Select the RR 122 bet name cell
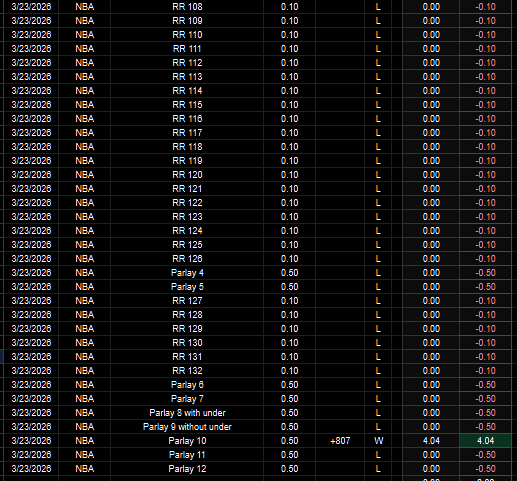 tap(187, 203)
